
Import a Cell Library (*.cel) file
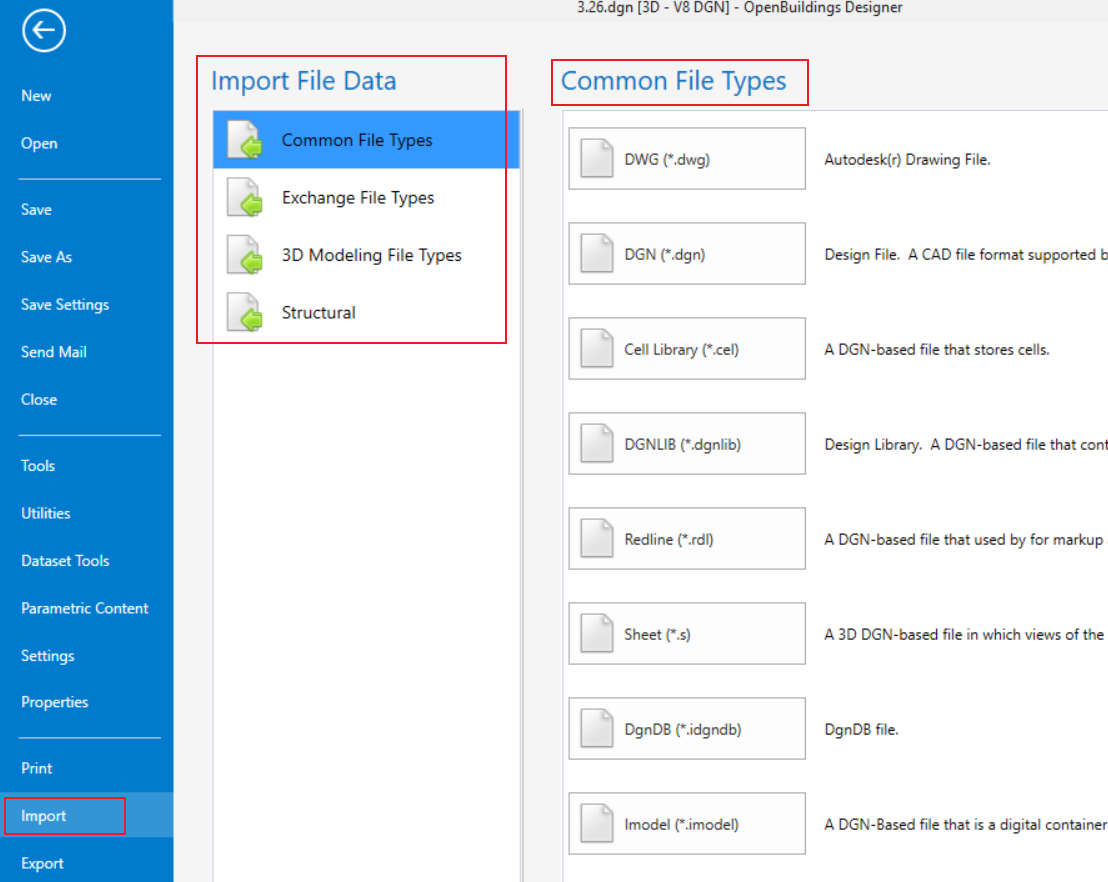687,348
